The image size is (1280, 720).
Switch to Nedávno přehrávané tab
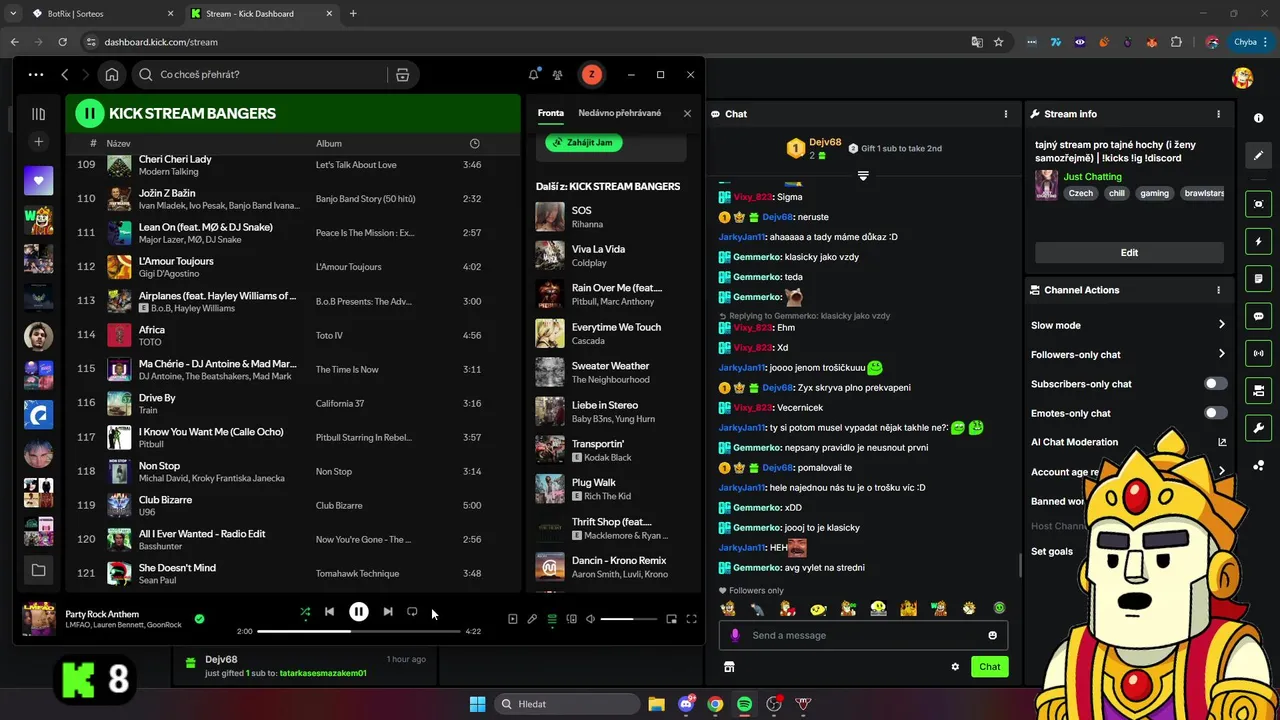(x=619, y=113)
